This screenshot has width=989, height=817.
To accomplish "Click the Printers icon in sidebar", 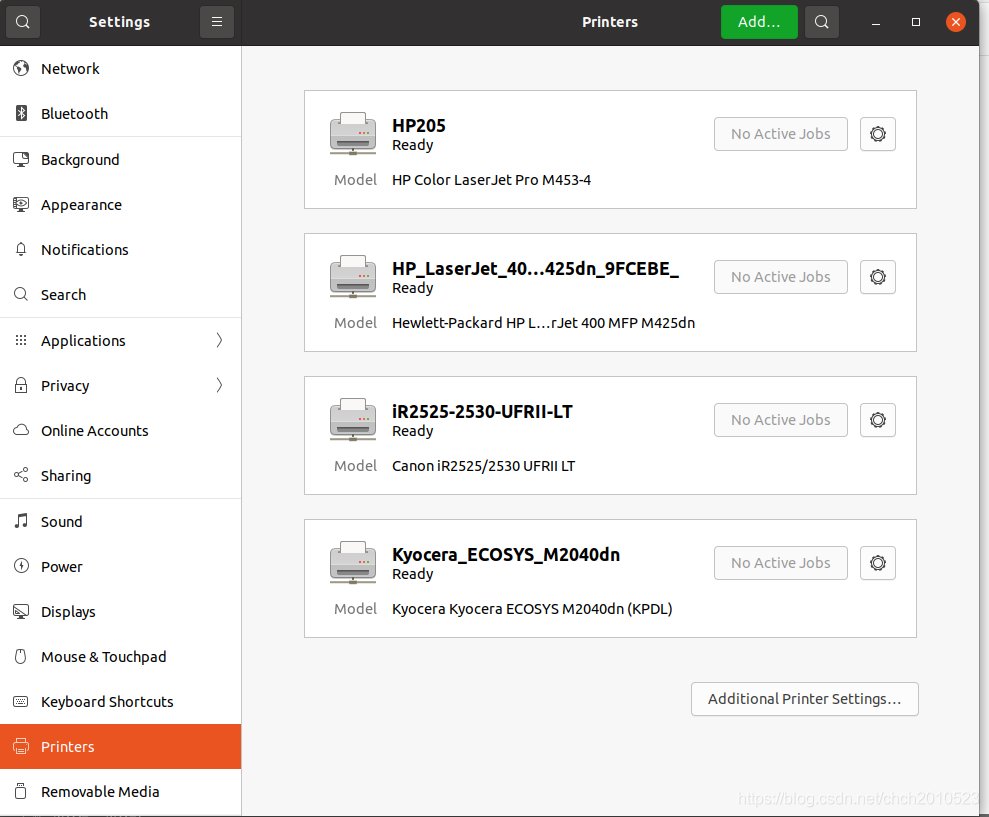I will pyautogui.click(x=21, y=746).
